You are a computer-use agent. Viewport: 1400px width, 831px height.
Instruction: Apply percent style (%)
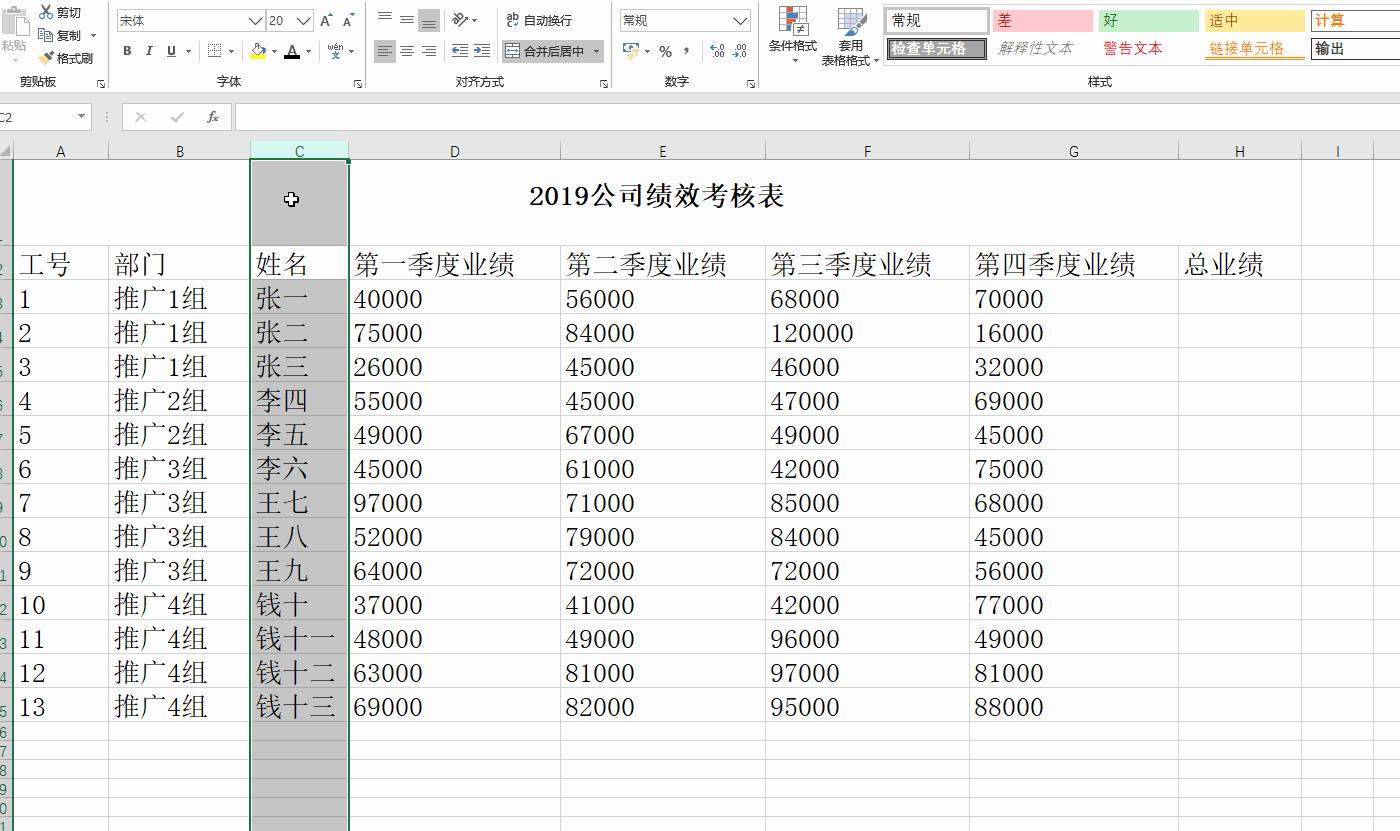pyautogui.click(x=665, y=51)
